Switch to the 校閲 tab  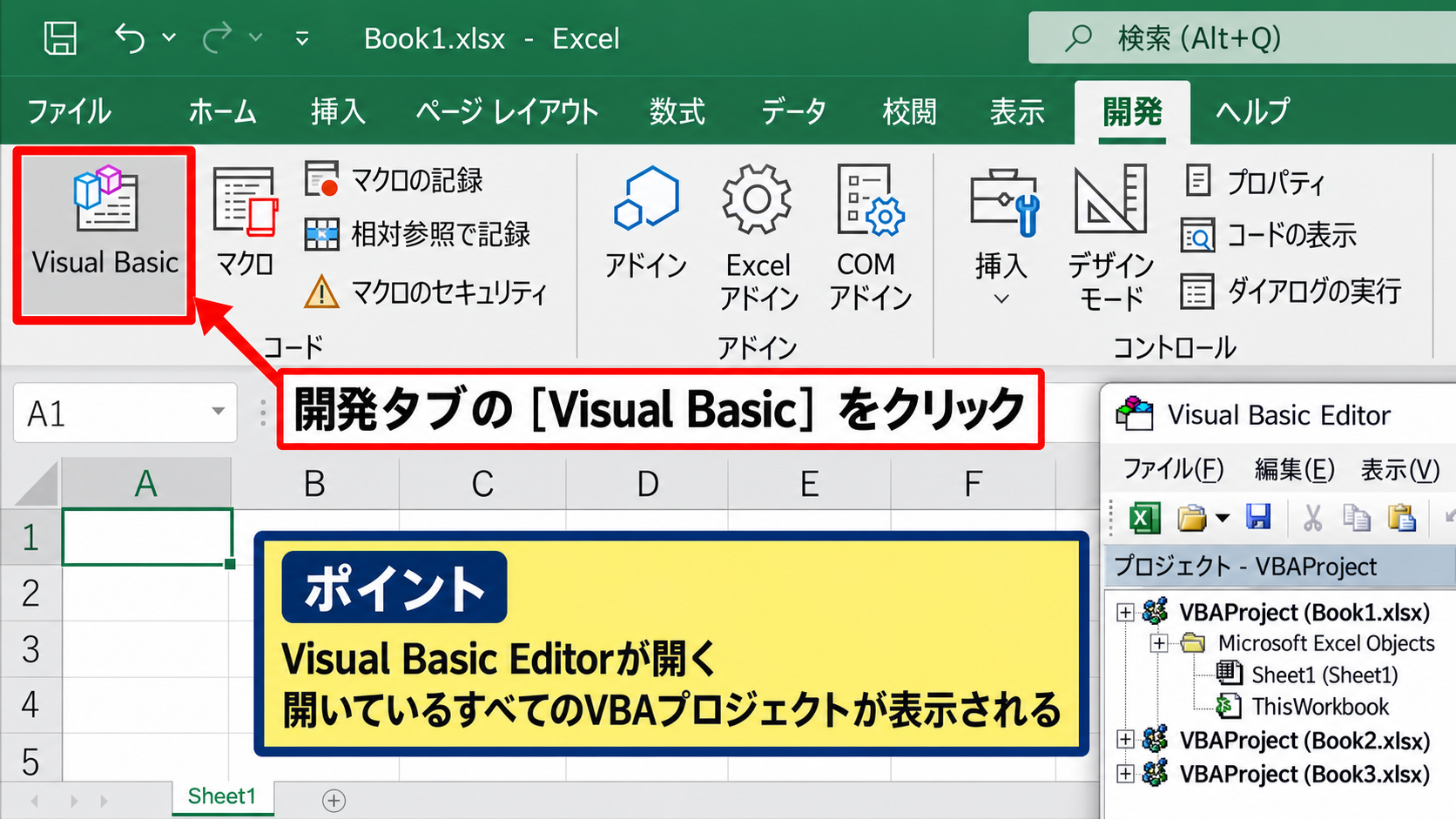[x=909, y=111]
